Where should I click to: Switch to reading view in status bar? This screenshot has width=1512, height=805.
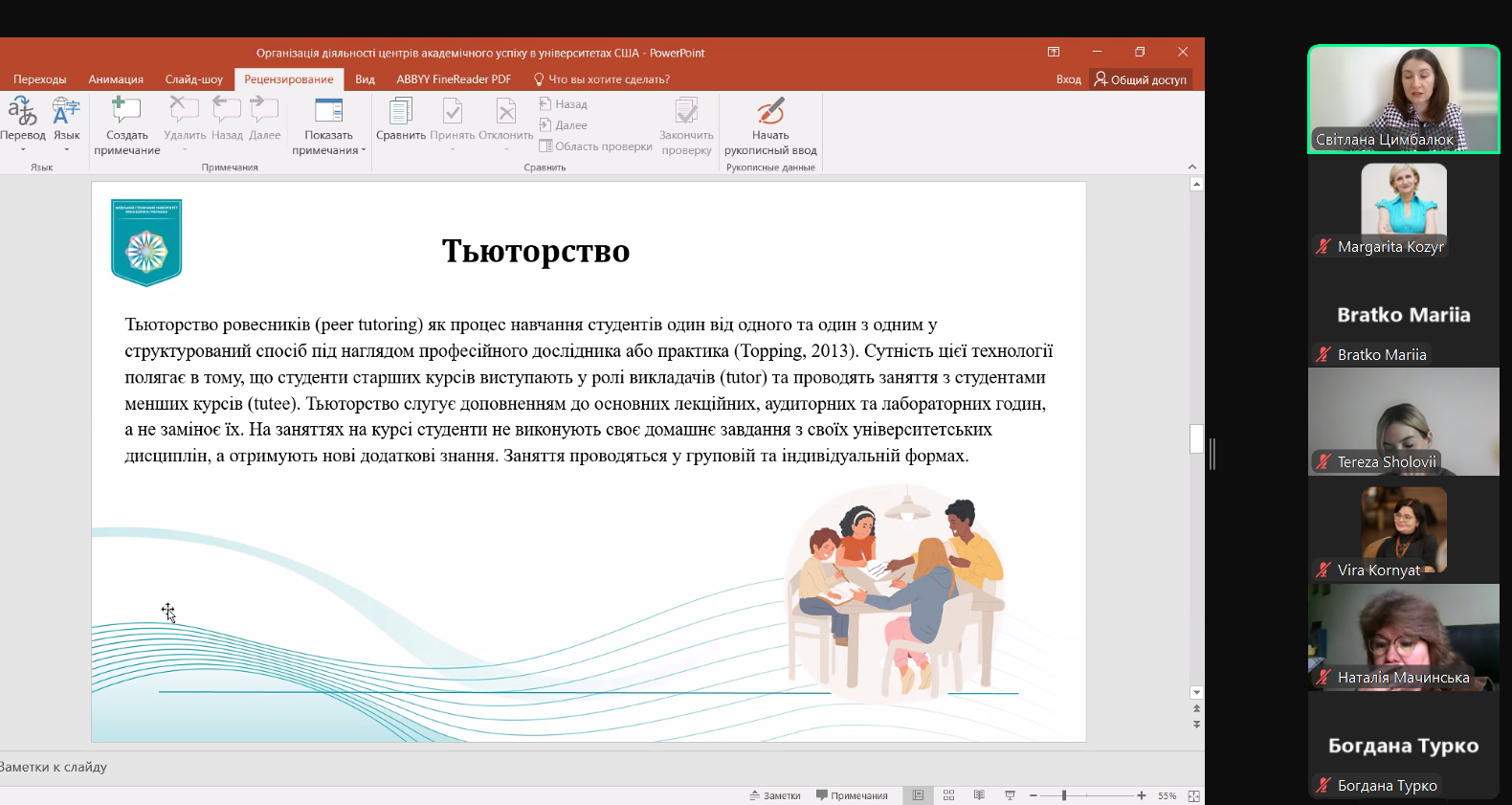[x=979, y=795]
